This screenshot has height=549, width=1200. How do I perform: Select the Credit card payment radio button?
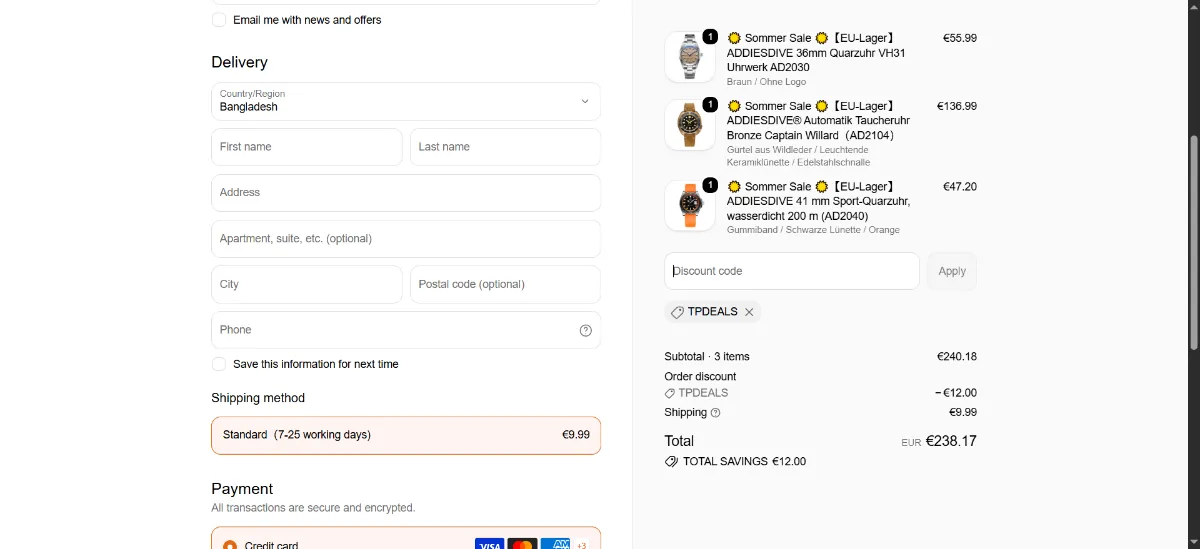[x=230, y=545]
